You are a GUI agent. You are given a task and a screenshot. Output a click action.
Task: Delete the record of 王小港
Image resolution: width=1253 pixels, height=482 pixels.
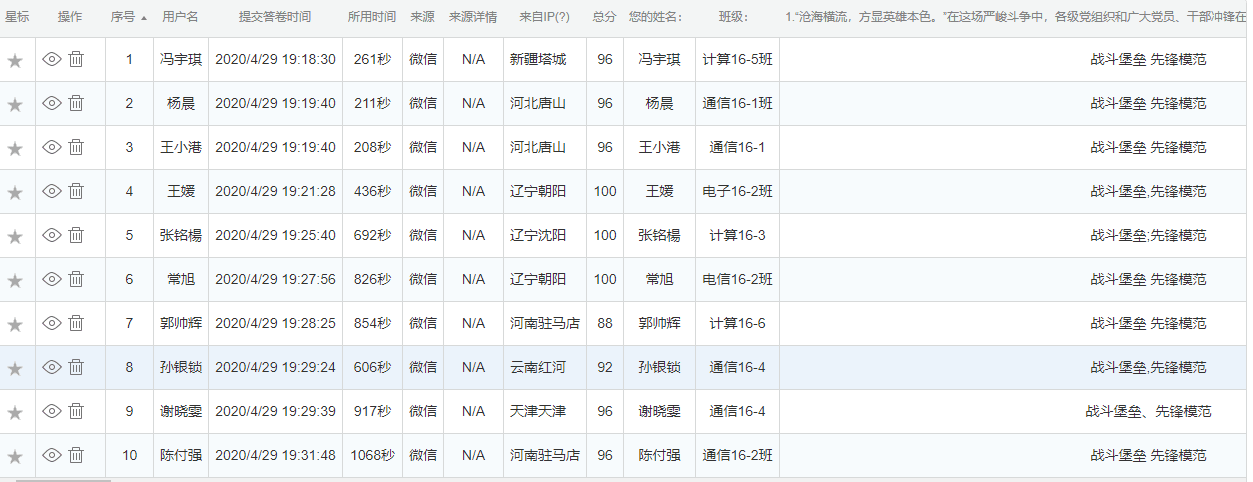76,148
